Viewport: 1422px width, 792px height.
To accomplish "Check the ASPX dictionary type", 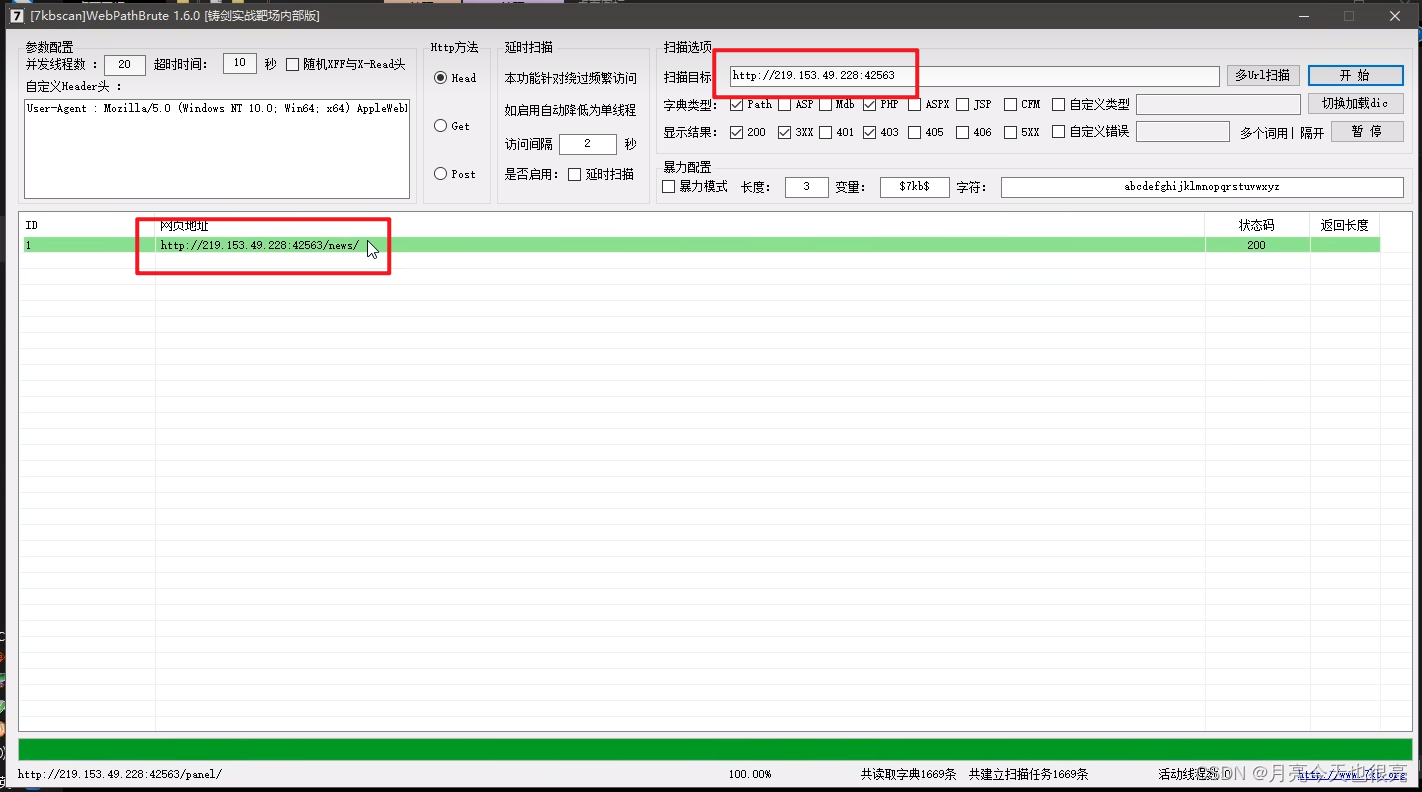I will pyautogui.click(x=915, y=104).
